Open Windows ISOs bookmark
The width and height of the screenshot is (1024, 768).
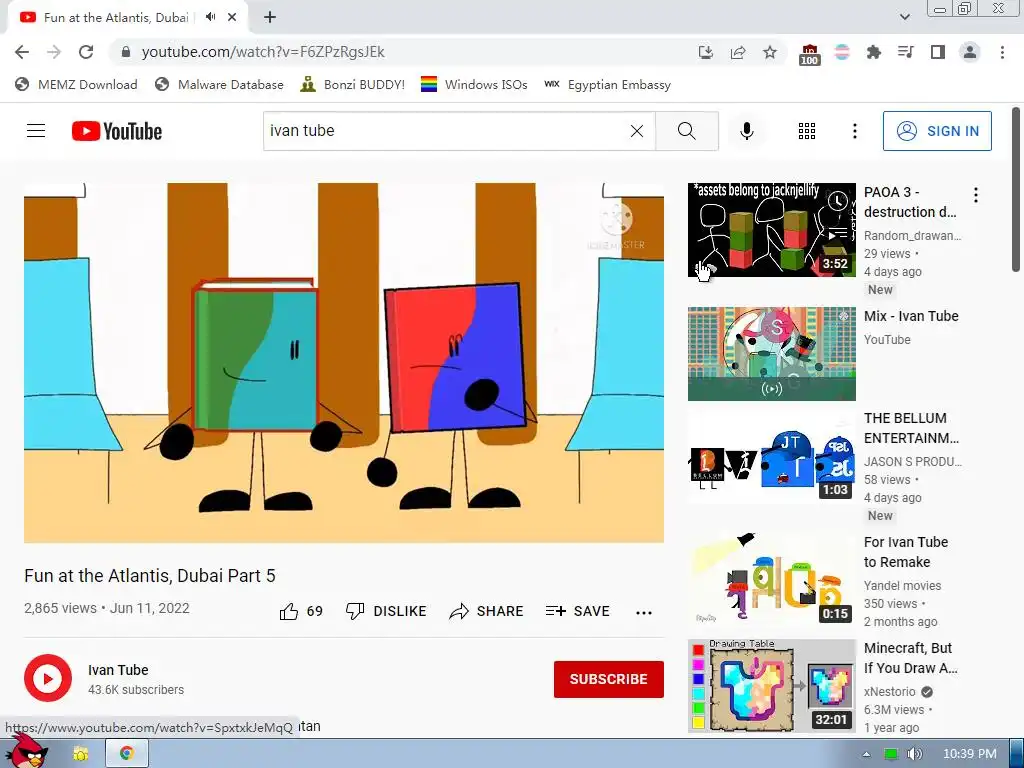[x=474, y=85]
